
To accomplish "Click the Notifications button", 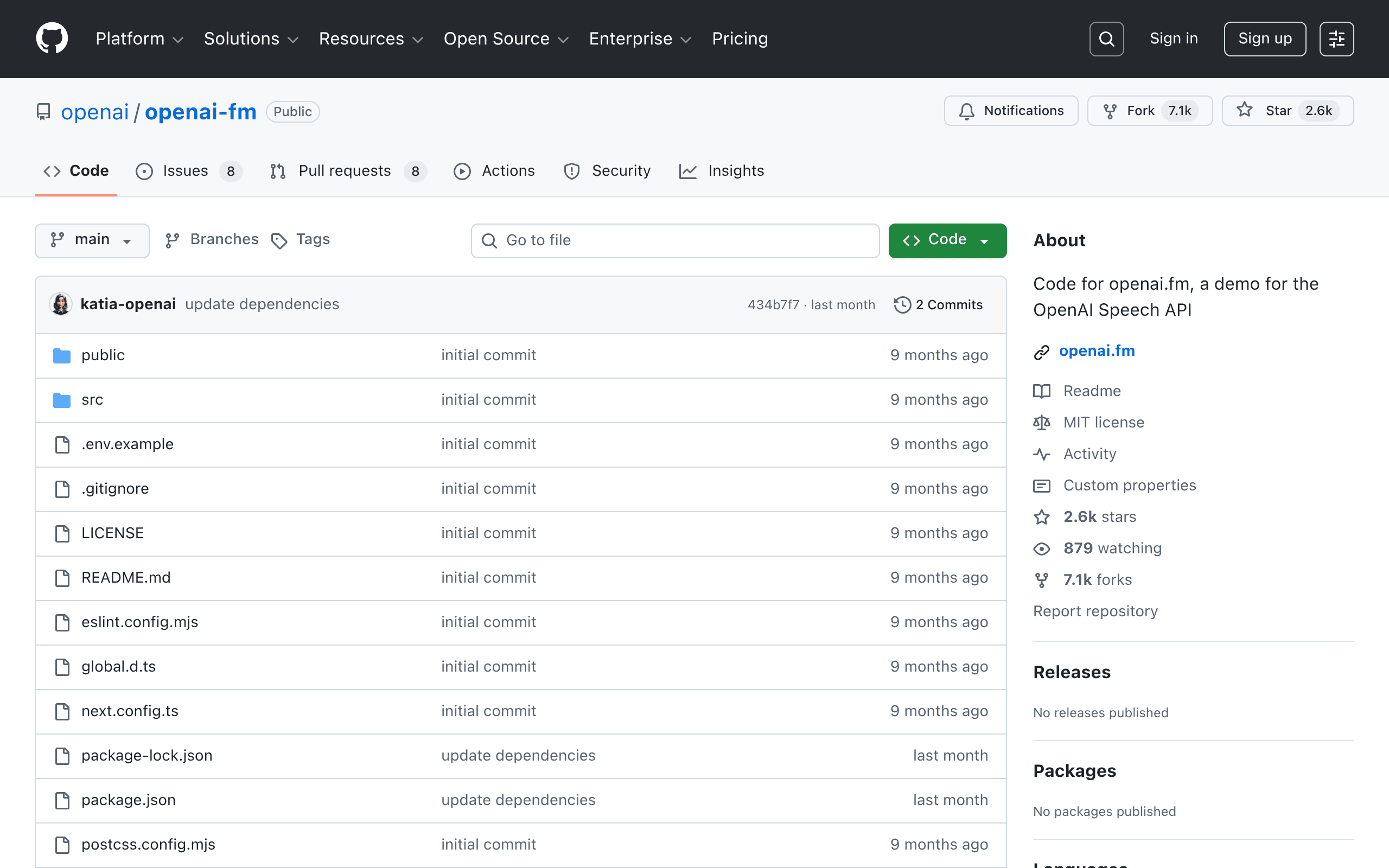I will 1011,111.
